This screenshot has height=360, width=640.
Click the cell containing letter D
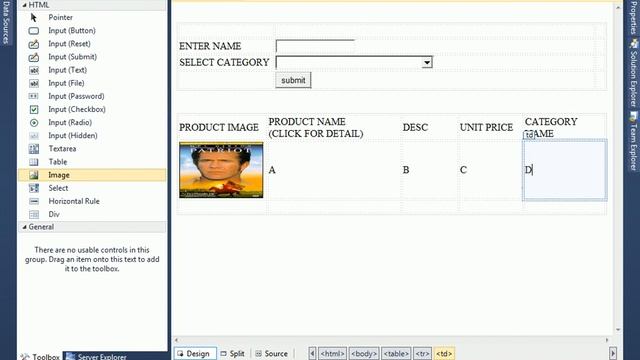click(565, 170)
